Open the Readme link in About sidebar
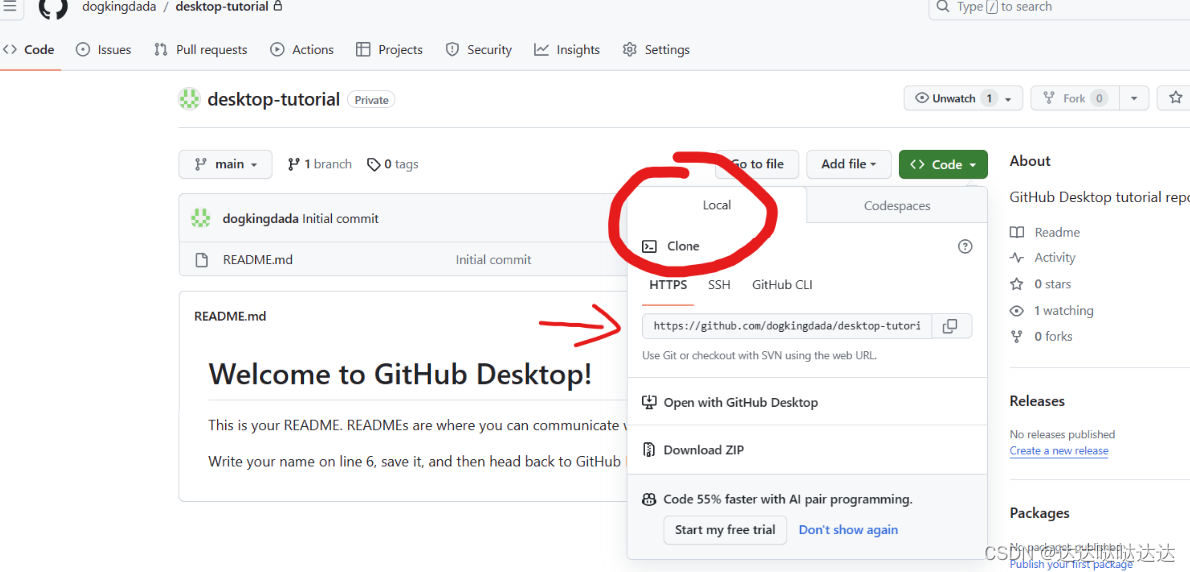This screenshot has height=572, width=1190. 1057,232
